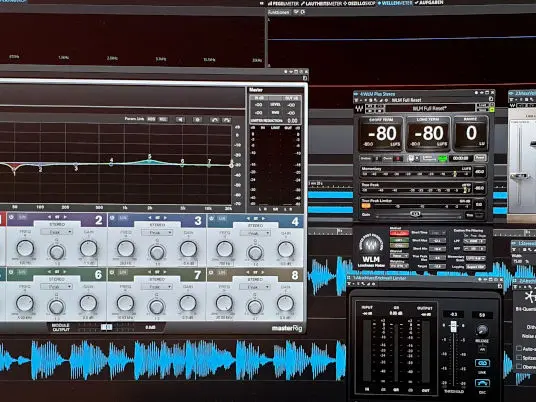This screenshot has height=402, width=536.
Task: Open the filter type dropdown of band 6
Action: (x=56, y=286)
